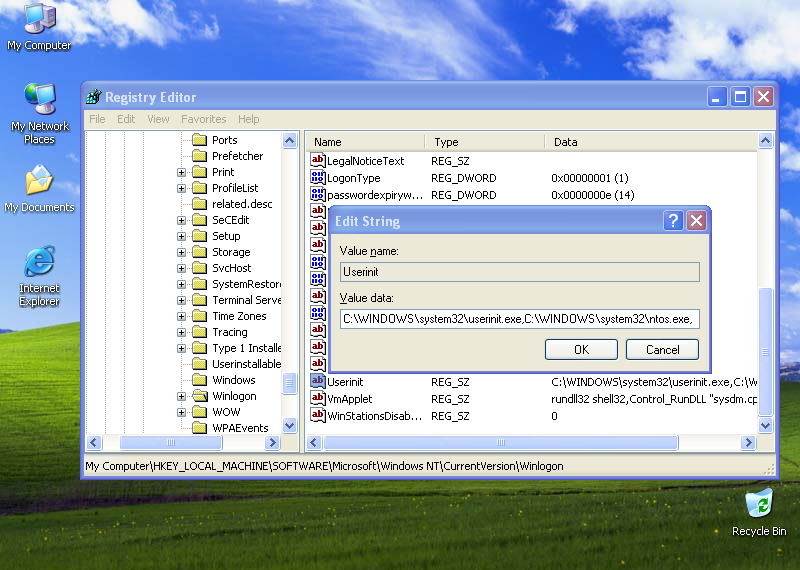Image resolution: width=800 pixels, height=570 pixels.
Task: Expand the Time Zones key
Action: click(x=181, y=316)
